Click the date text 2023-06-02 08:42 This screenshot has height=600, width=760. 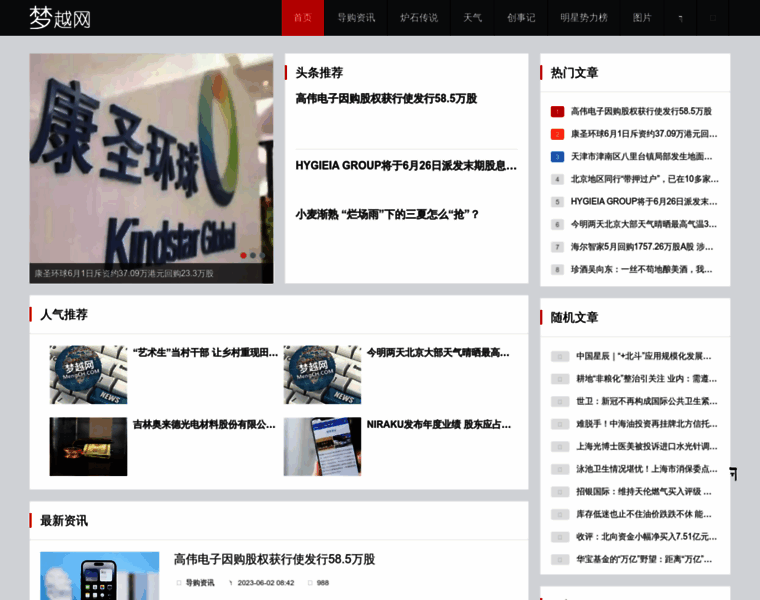click(x=266, y=583)
